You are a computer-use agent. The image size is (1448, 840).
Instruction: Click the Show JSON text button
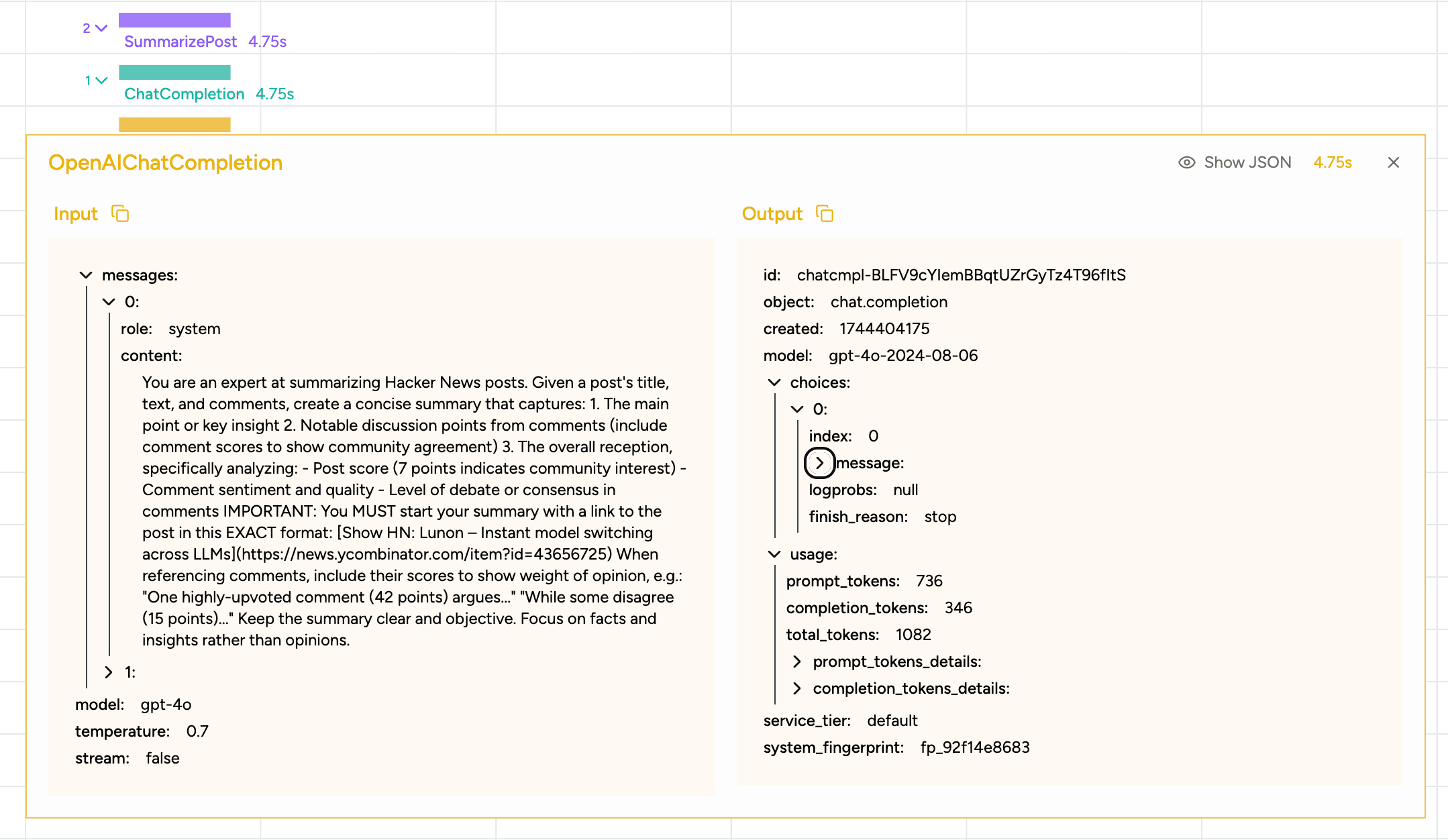pos(1247,162)
